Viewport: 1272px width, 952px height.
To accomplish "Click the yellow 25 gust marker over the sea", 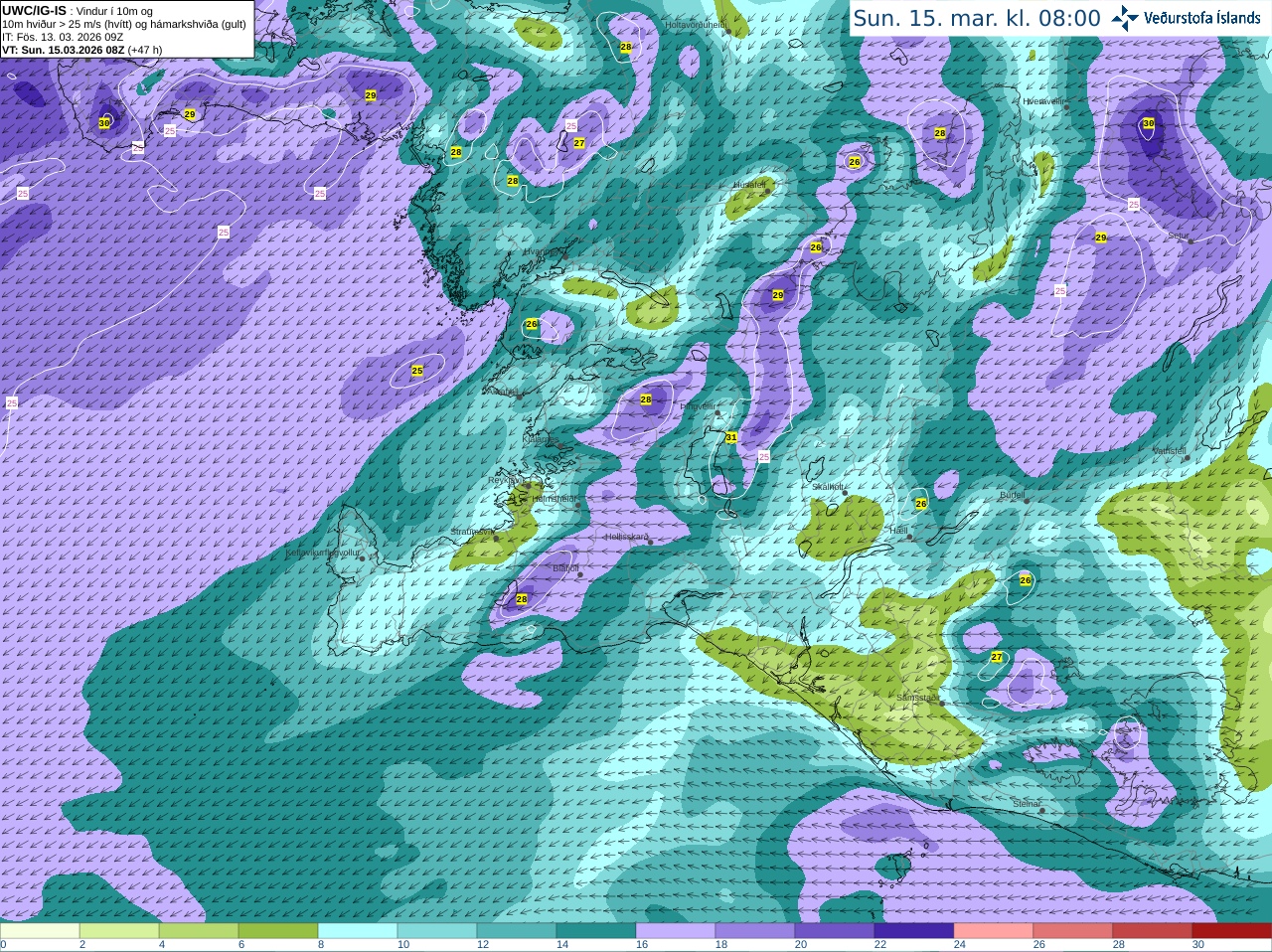I will pyautogui.click(x=417, y=371).
